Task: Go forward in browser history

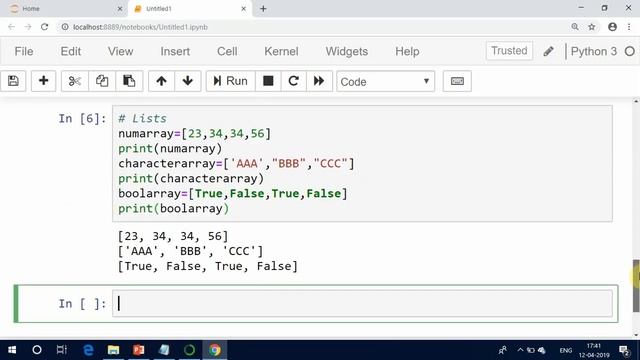Action: 28,27
